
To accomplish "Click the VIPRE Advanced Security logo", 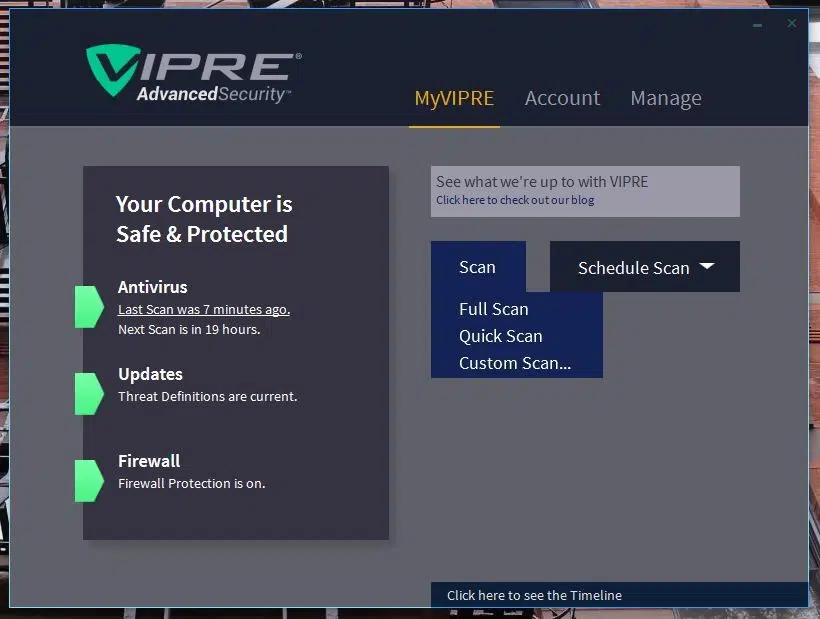I will click(x=193, y=73).
